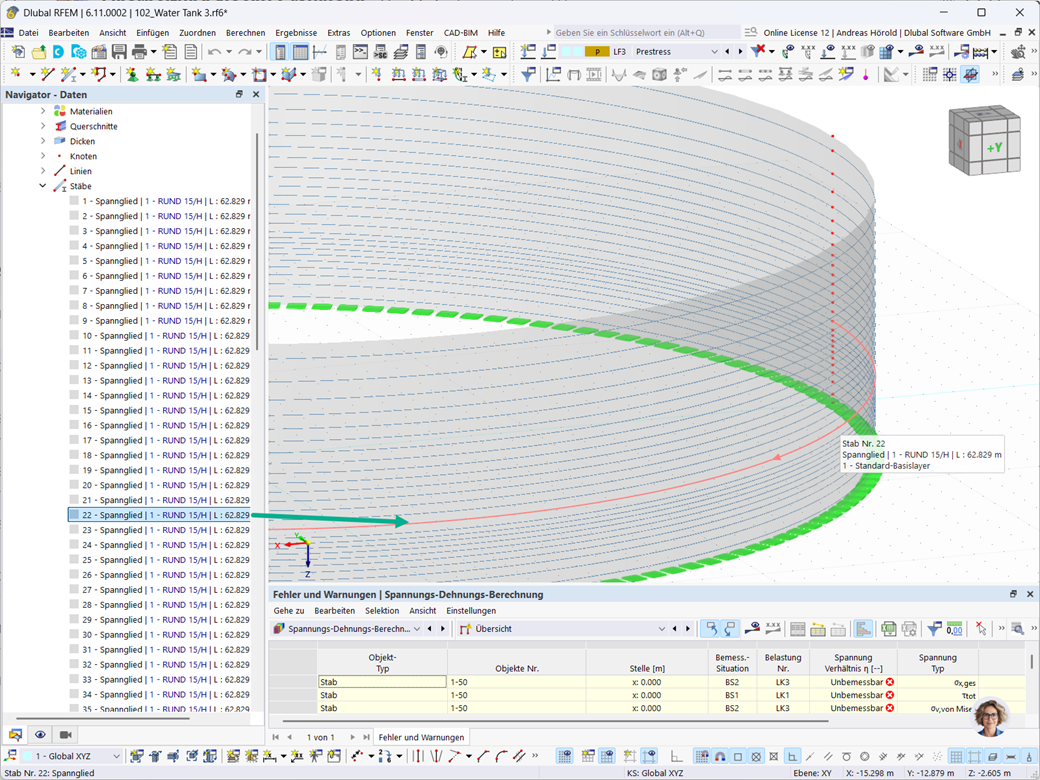This screenshot has height=780, width=1040.
Task: Expand the Linien tree node
Action: [43, 171]
